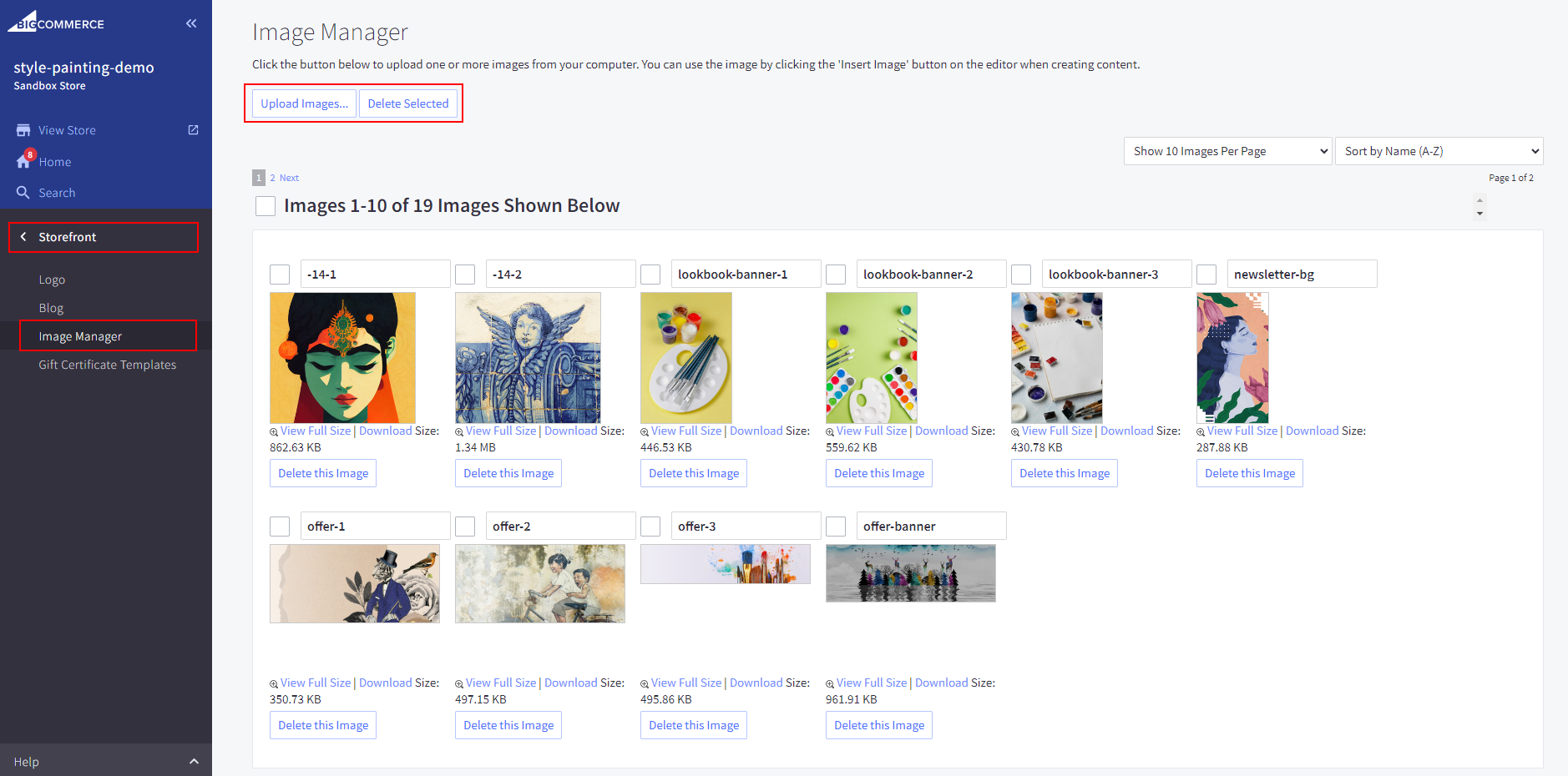Image resolution: width=1568 pixels, height=776 pixels.
Task: Click the scroll down arrow near the heading
Action: coord(1479,214)
